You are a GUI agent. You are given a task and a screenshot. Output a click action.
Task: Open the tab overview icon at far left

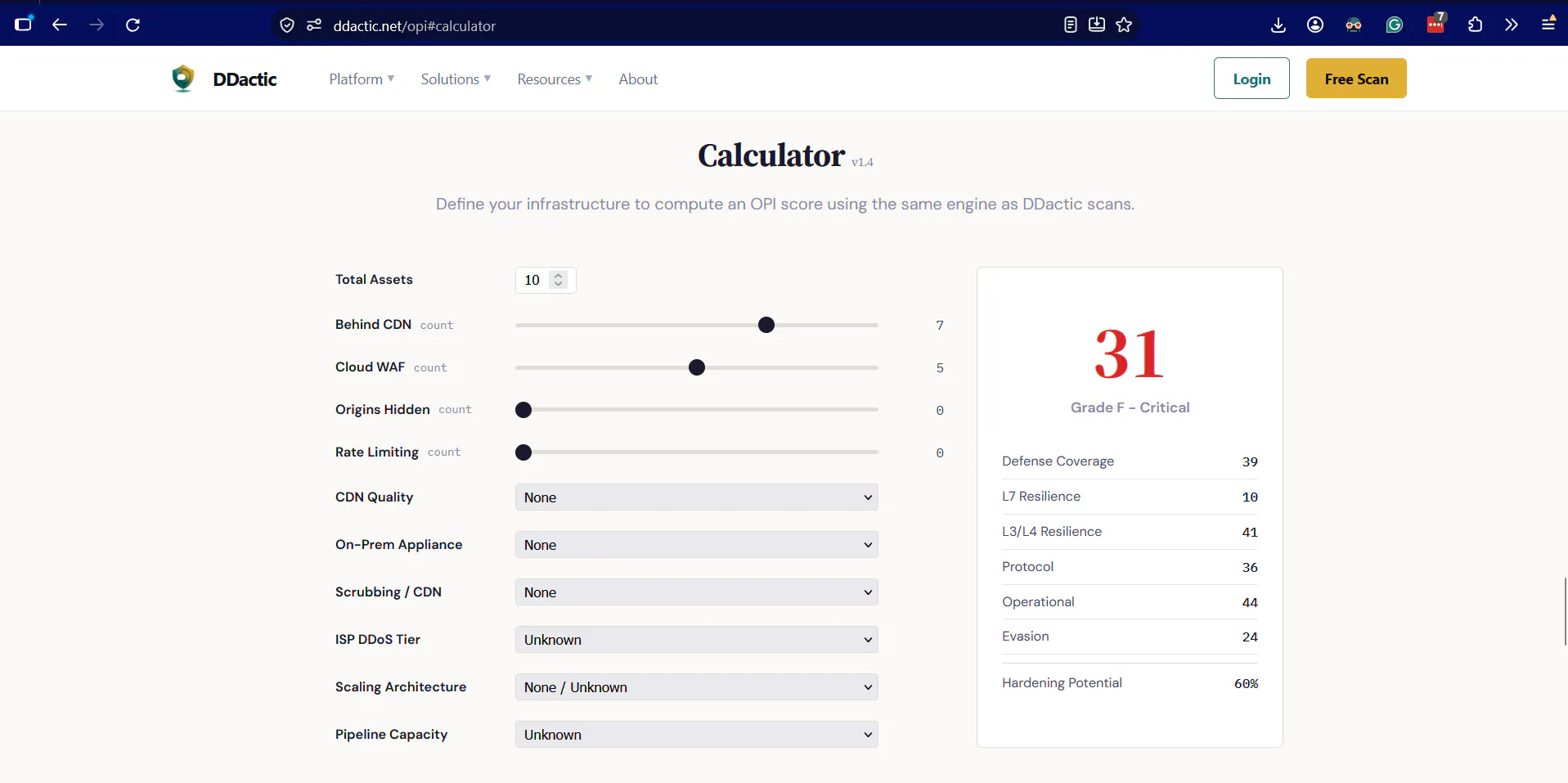tap(24, 24)
